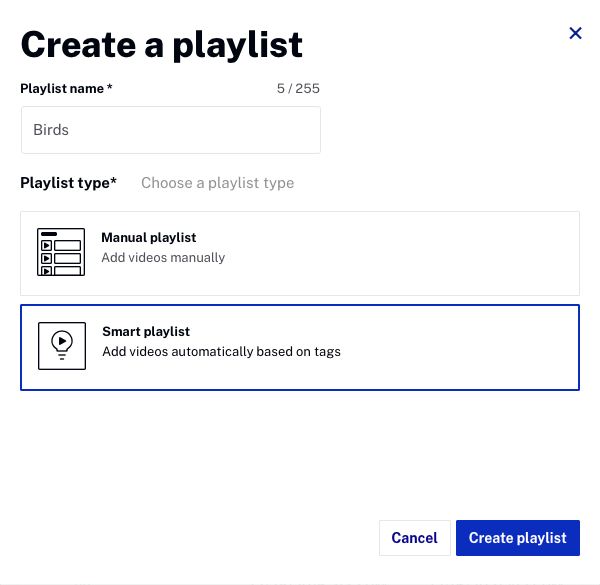Click the Smart playlist lightbulb icon
600x585 pixels.
pyautogui.click(x=62, y=346)
